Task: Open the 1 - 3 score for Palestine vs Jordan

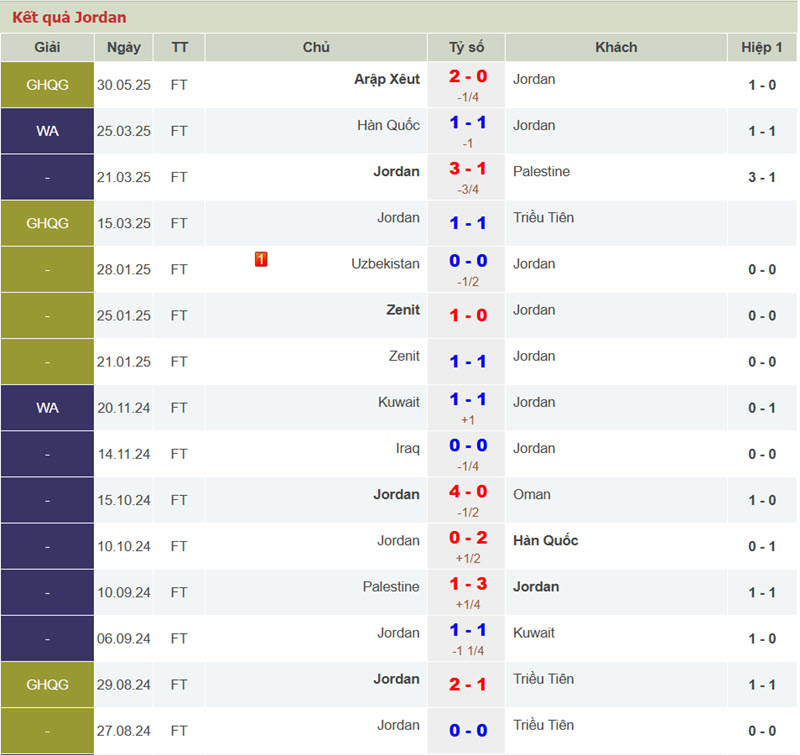Action: (468, 584)
